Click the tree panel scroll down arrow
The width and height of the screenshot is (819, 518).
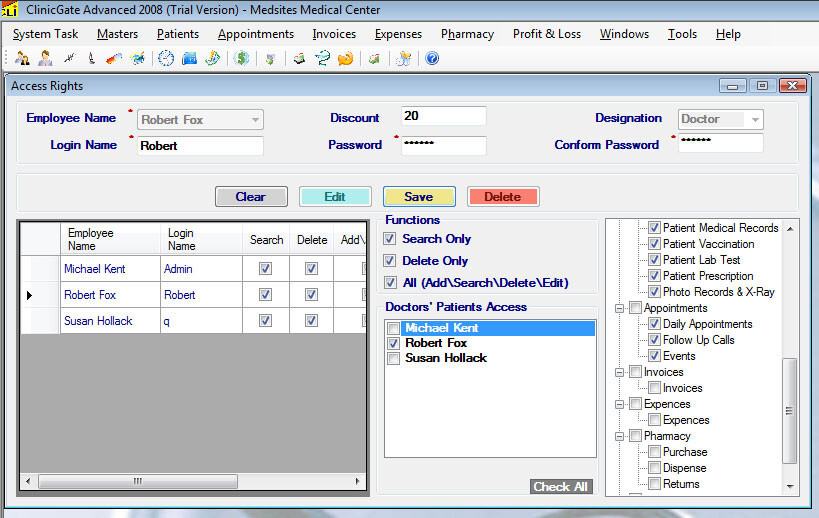790,486
